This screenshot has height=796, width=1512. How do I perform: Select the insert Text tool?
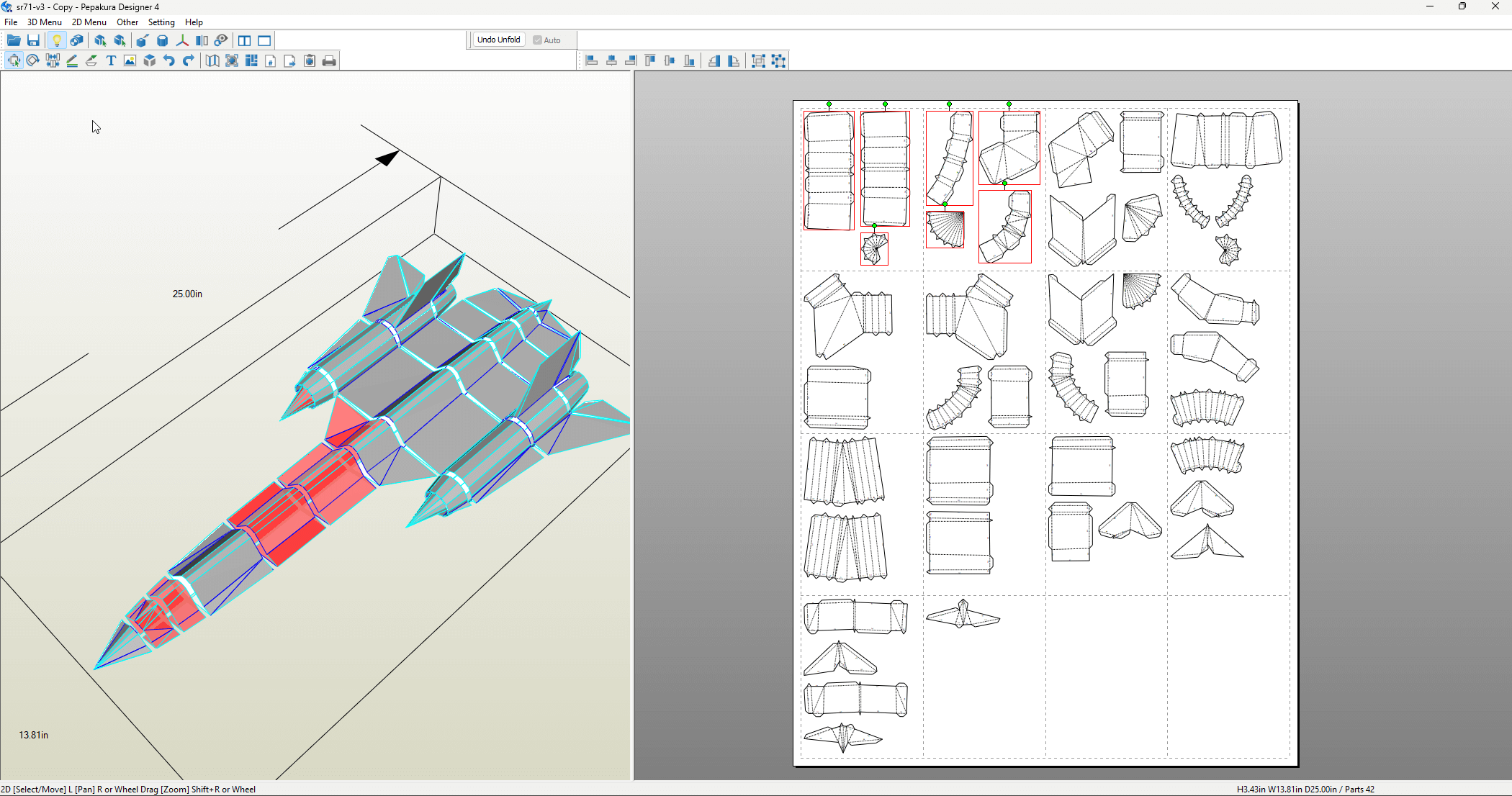110,60
